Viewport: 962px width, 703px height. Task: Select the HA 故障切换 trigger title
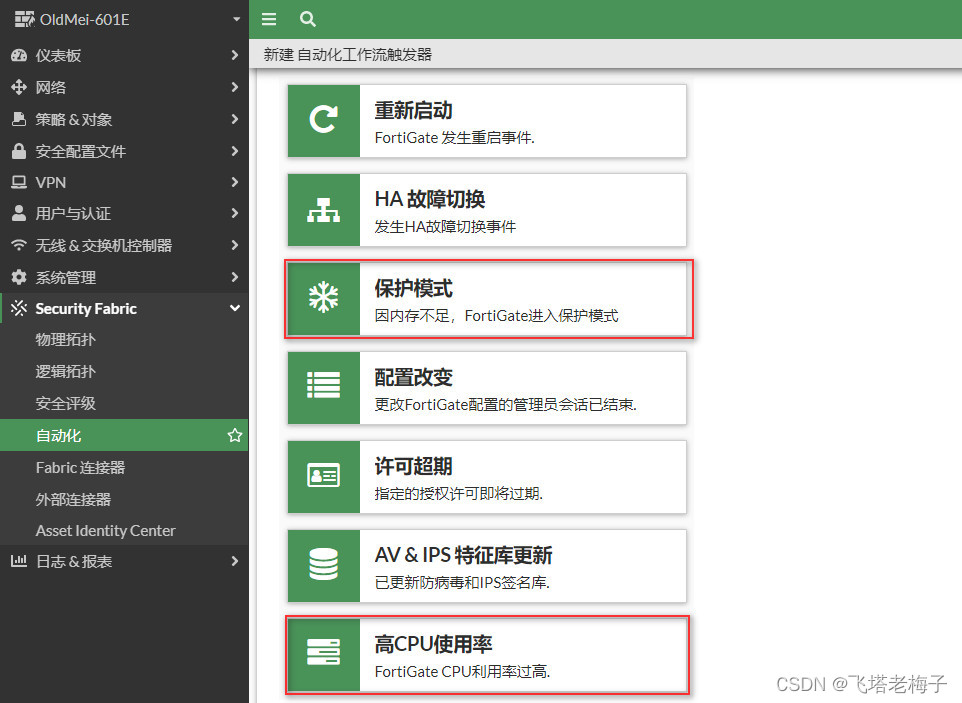(x=430, y=199)
